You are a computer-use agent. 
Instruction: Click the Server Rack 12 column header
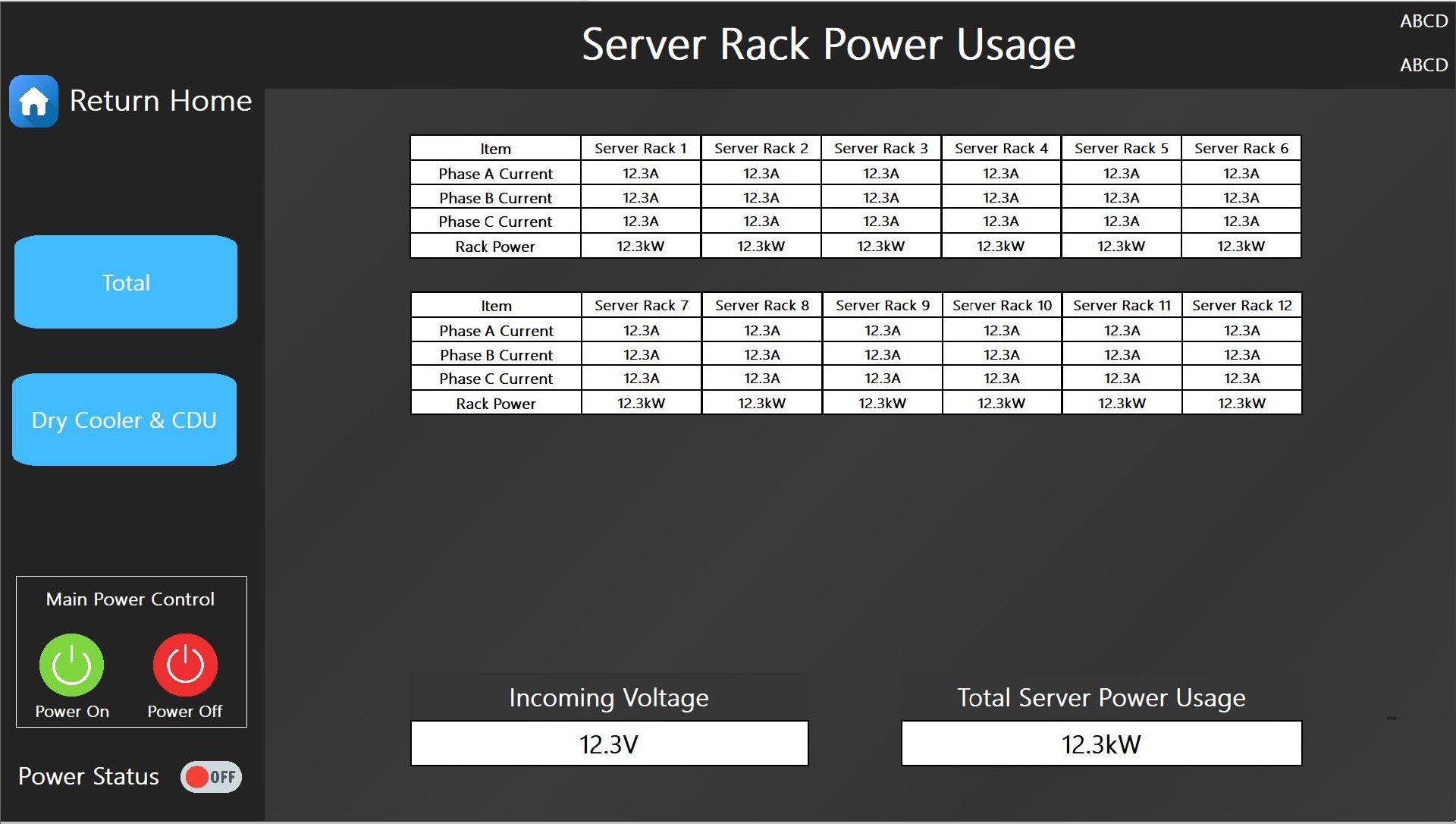click(x=1242, y=305)
